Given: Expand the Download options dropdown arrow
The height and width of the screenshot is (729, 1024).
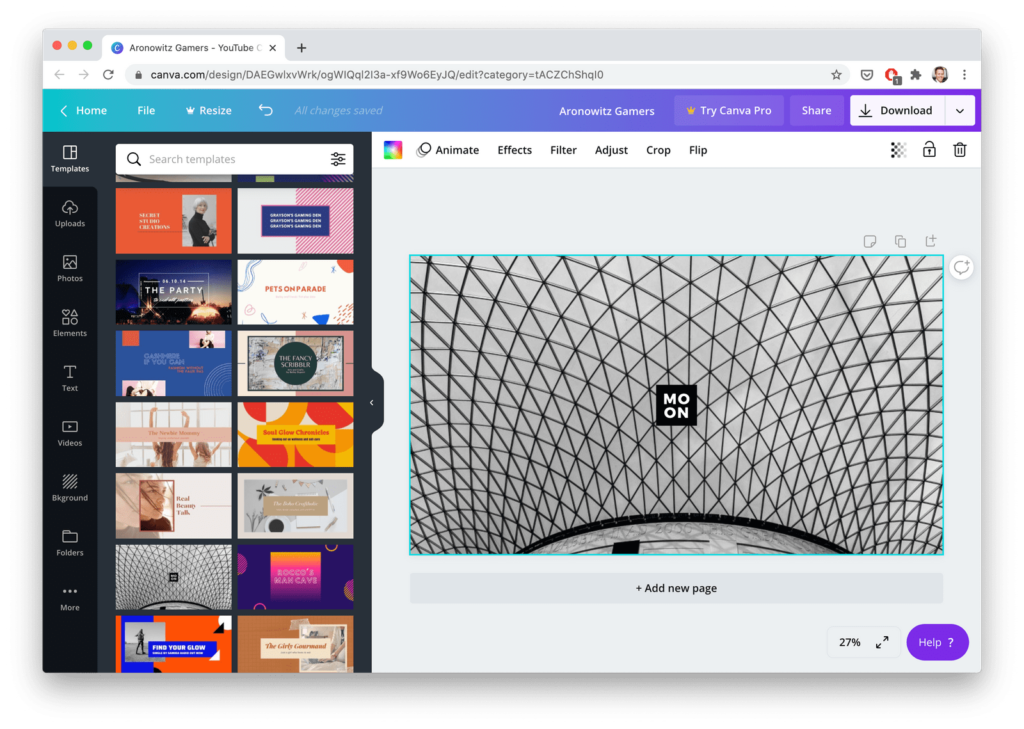Looking at the screenshot, I should click(960, 110).
